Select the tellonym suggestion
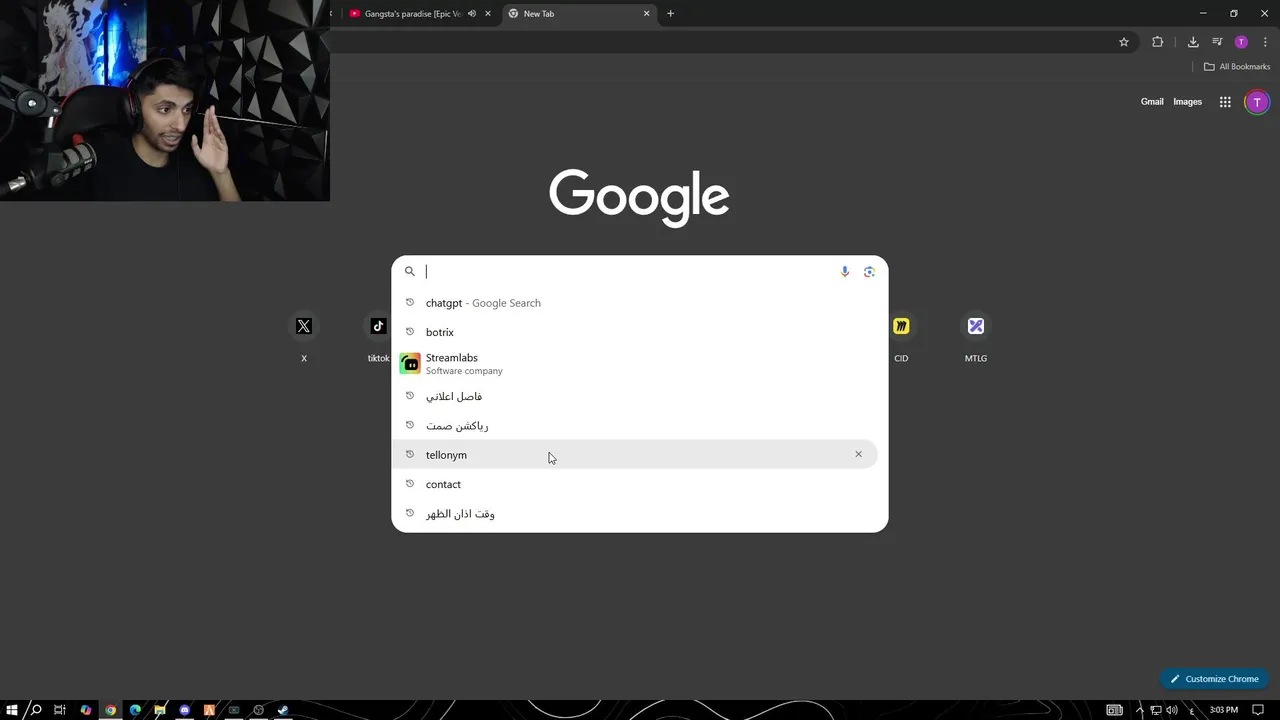 635,455
